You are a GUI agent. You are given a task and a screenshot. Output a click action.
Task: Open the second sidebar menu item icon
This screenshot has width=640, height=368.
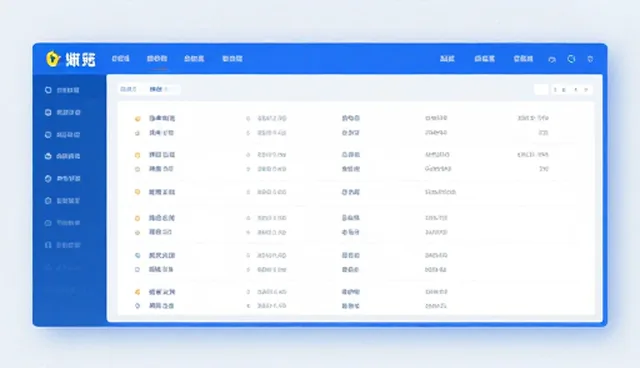[48, 112]
